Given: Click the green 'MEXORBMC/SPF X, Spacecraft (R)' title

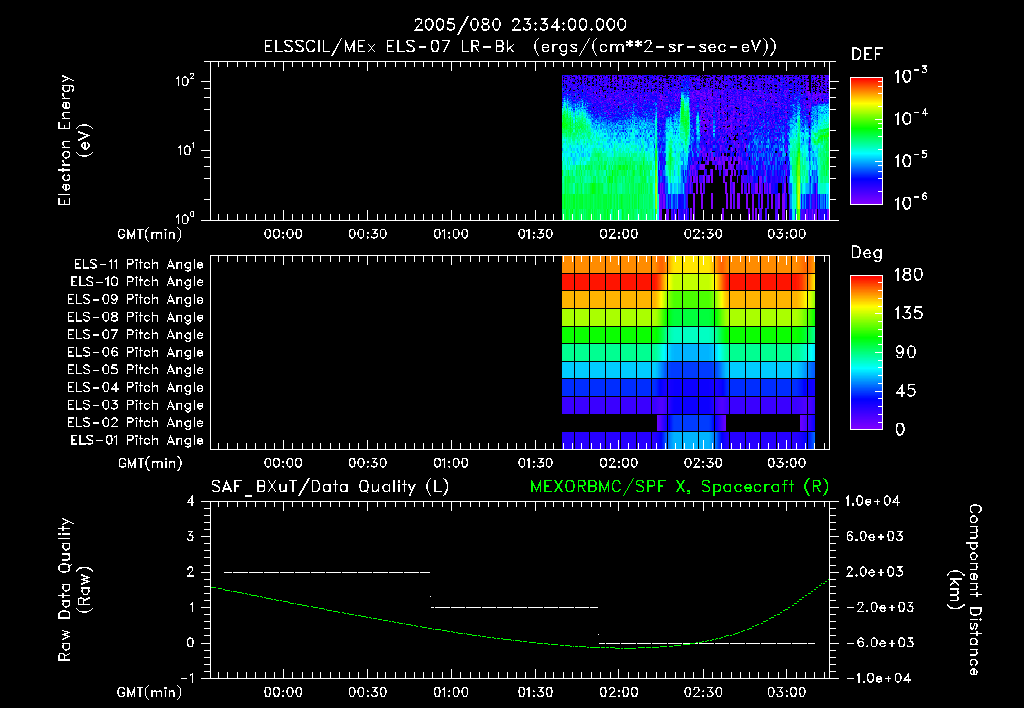Looking at the screenshot, I should click(679, 487).
